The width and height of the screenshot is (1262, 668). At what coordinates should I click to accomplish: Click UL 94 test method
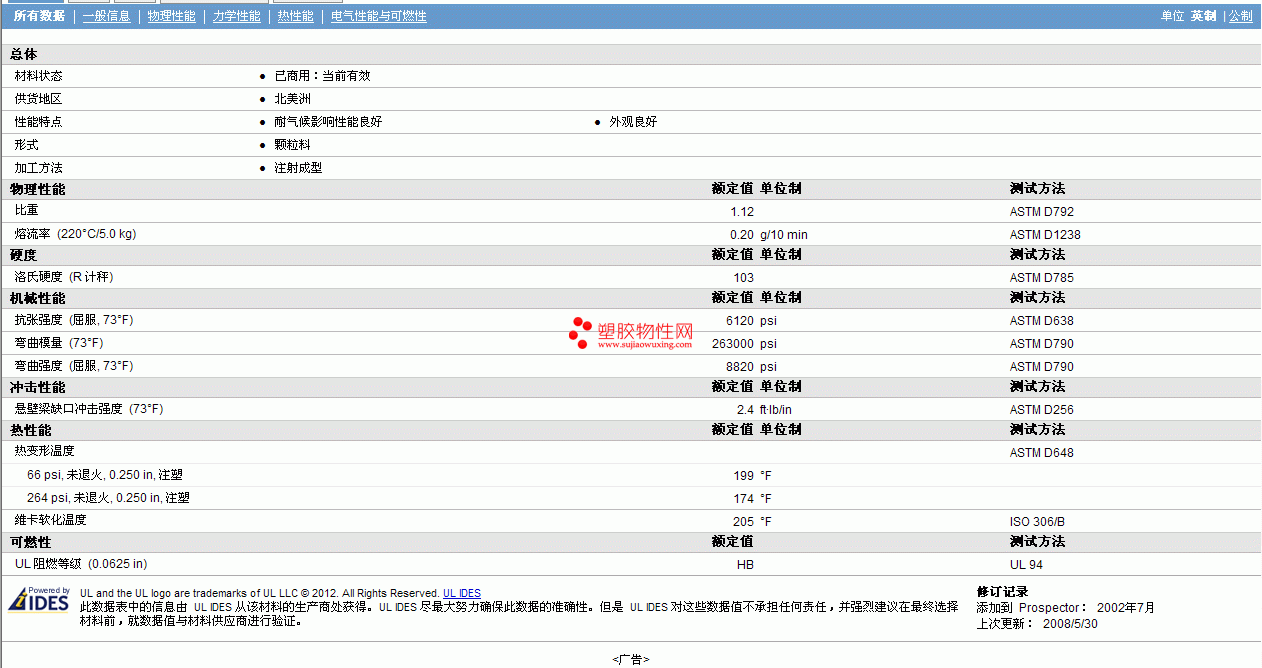1026,565
